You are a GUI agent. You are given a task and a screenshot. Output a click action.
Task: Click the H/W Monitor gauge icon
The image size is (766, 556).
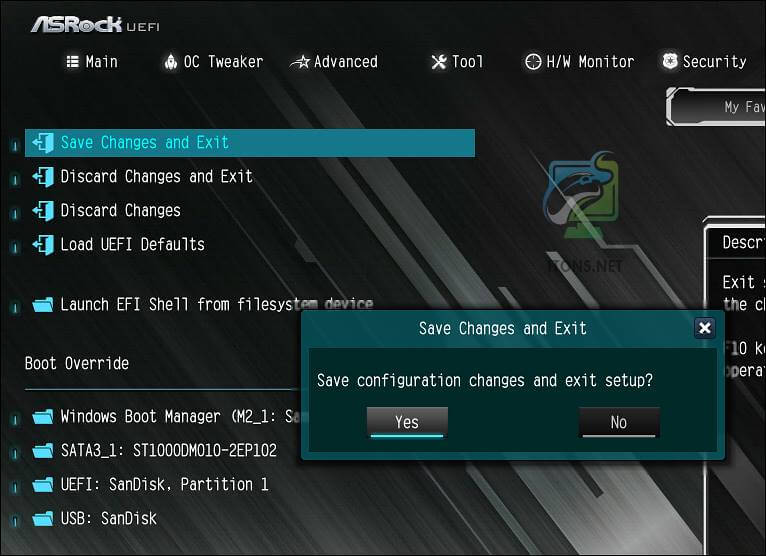(x=533, y=62)
